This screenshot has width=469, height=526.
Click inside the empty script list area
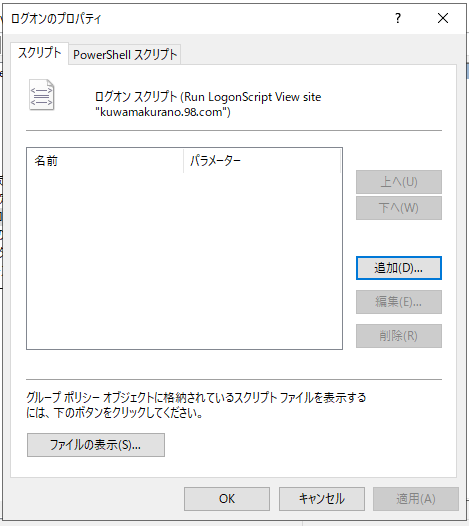pos(184,260)
